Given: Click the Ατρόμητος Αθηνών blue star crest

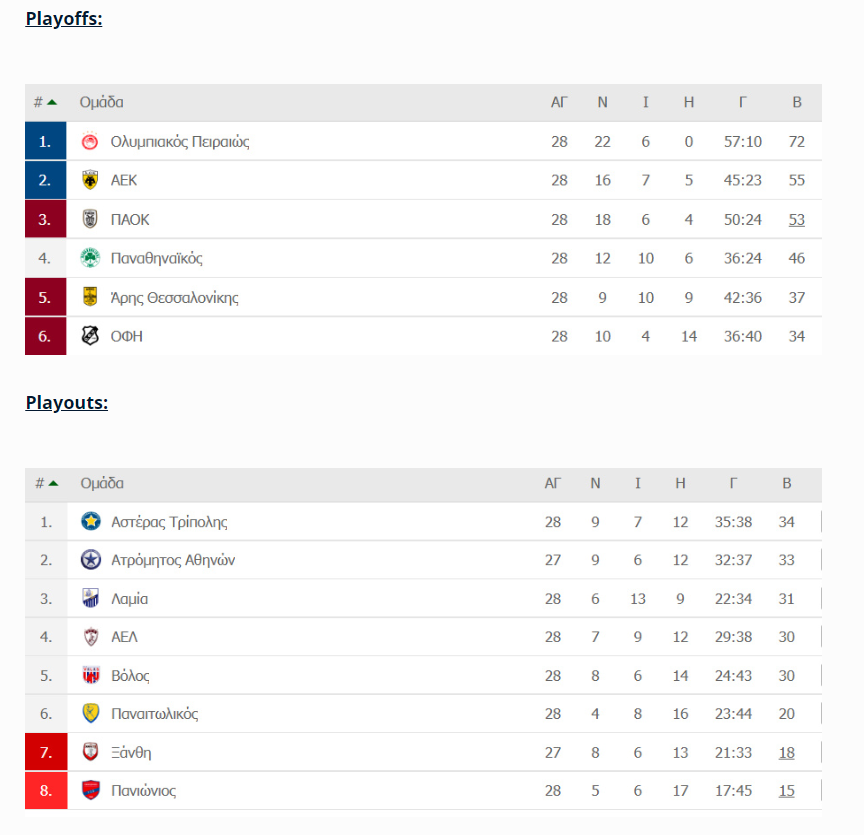Looking at the screenshot, I should (91, 560).
